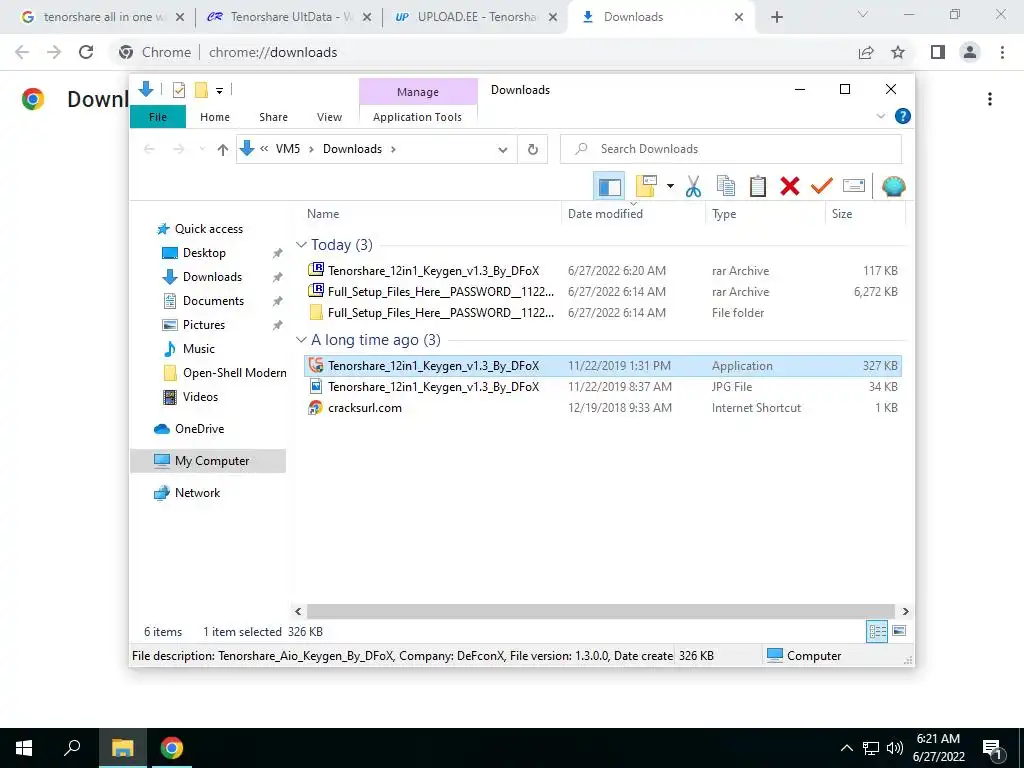Click the red X Delete icon
This screenshot has width=1024, height=768.
790,186
